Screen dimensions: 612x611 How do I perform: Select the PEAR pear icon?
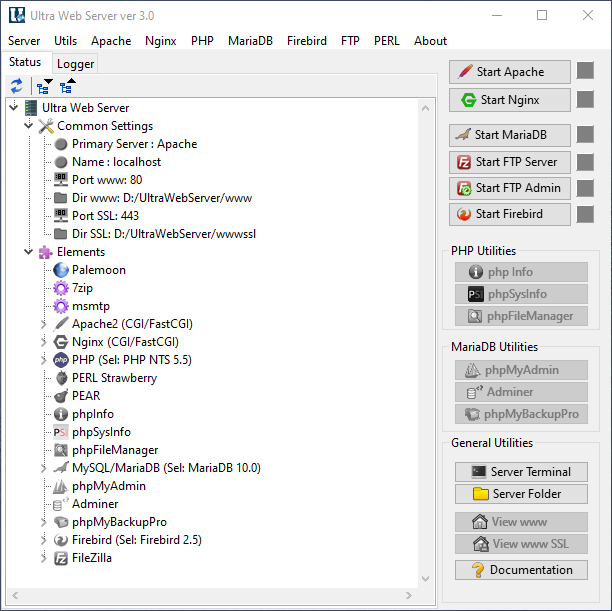tap(61, 396)
